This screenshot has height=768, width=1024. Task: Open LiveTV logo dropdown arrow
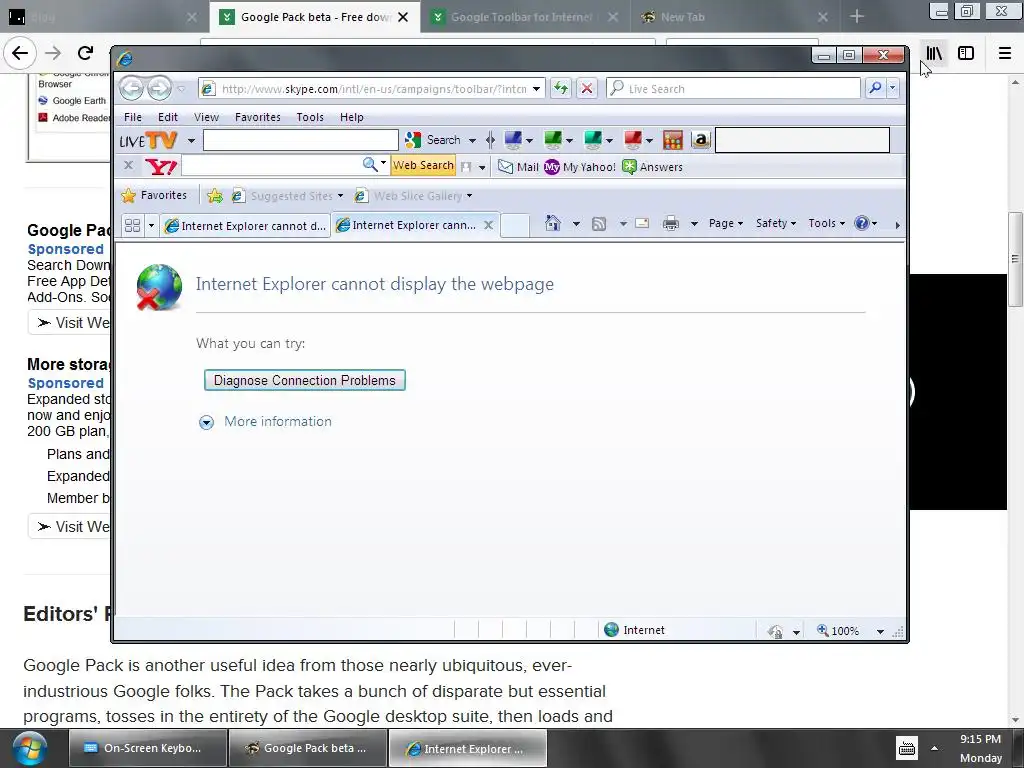191,140
